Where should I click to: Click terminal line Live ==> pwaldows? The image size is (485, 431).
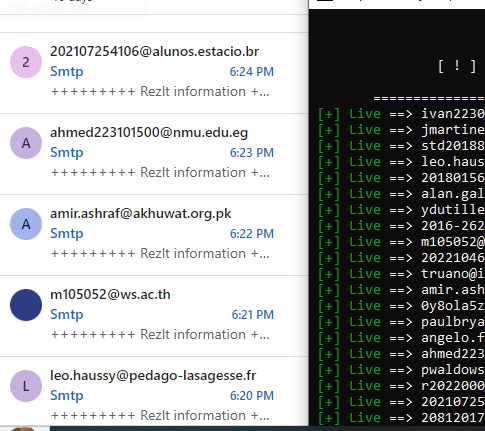point(401,370)
